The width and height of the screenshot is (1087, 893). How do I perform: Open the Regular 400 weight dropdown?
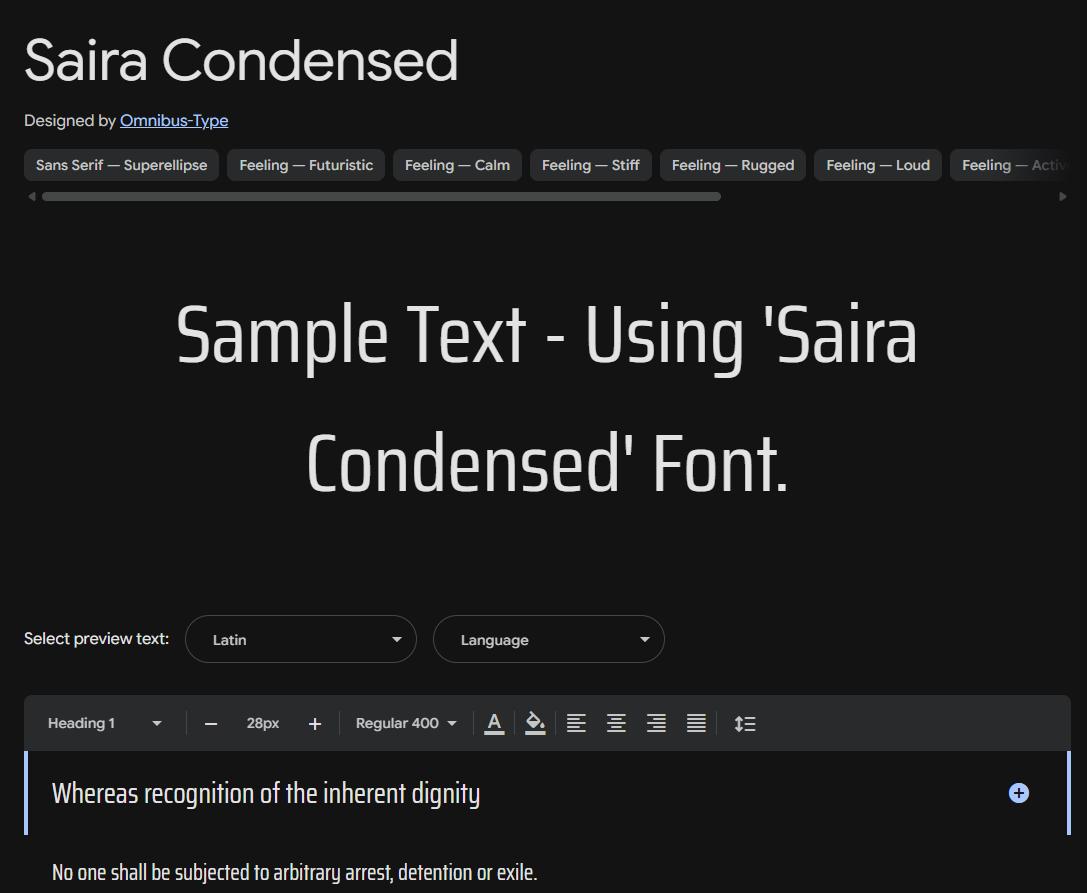406,723
